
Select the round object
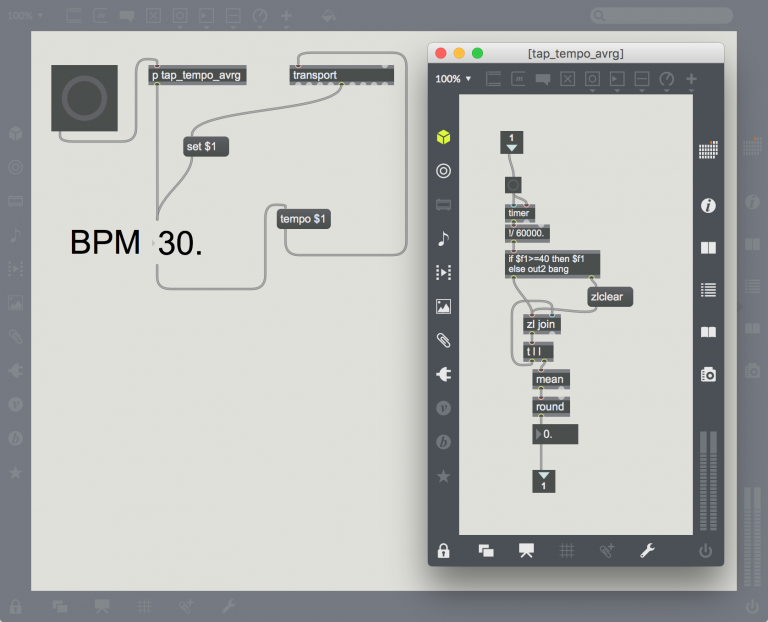click(551, 407)
